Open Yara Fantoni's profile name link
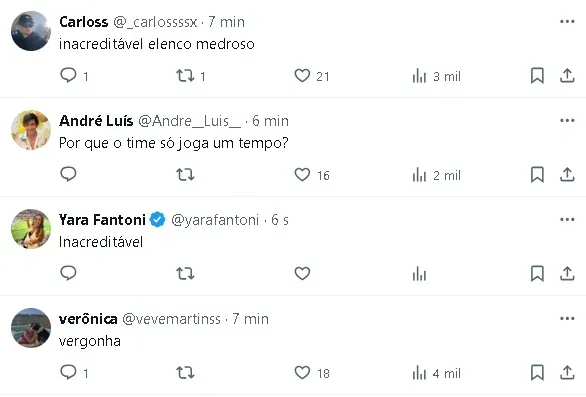Image resolution: width=586 pixels, height=397 pixels. [x=102, y=220]
